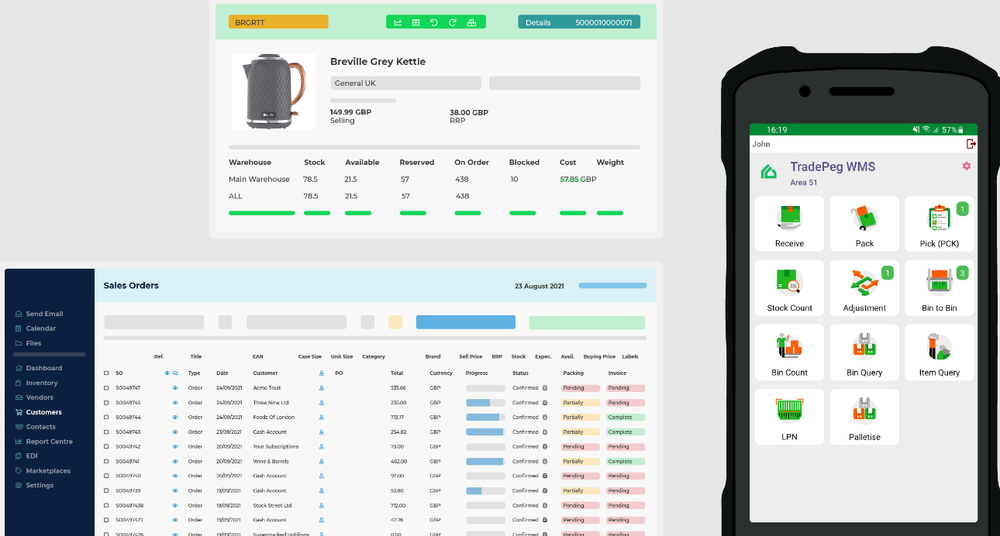Open the pink settings gear on the phone

tap(966, 166)
